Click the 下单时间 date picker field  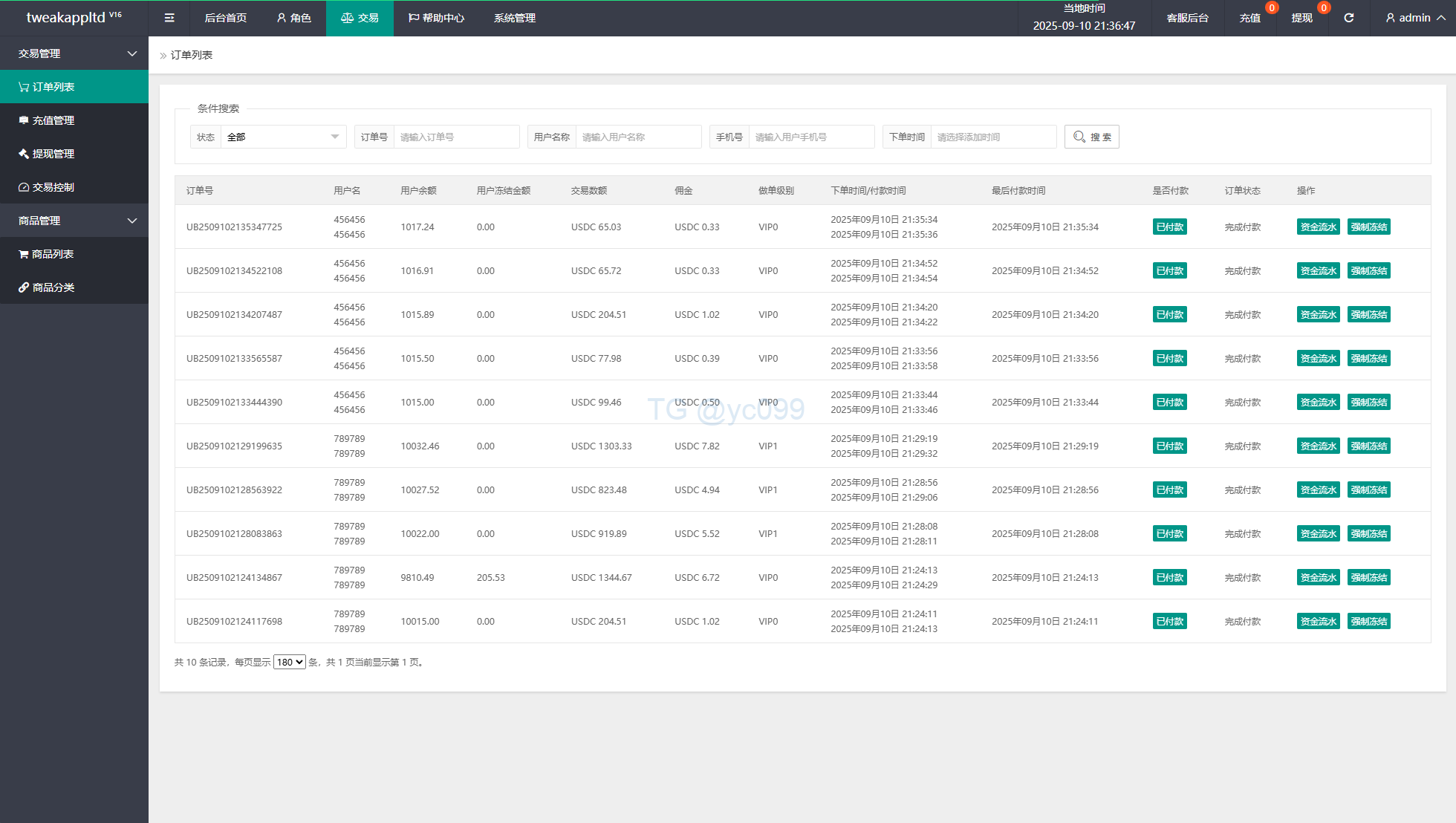tap(992, 137)
